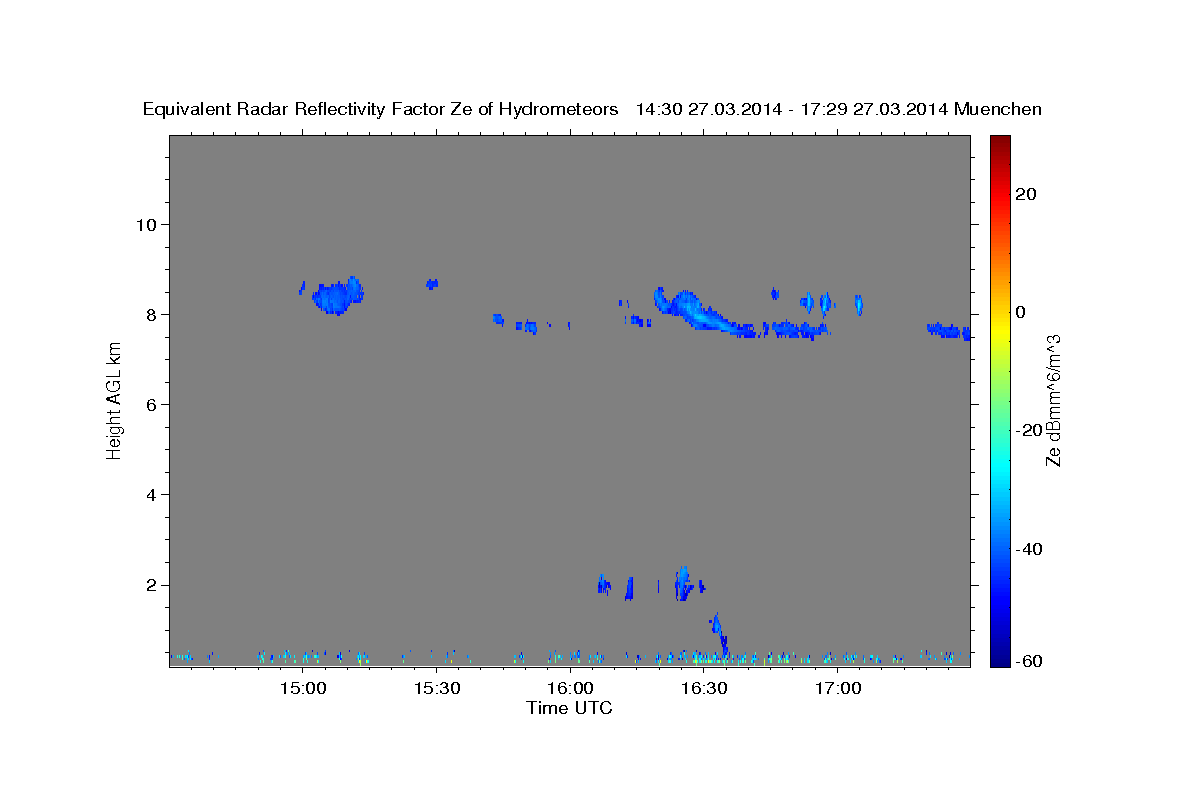Click the small echo near 15:29 at 8.7 km
Image resolution: width=1200 pixels, height=800 pixels.
pyautogui.click(x=432, y=284)
